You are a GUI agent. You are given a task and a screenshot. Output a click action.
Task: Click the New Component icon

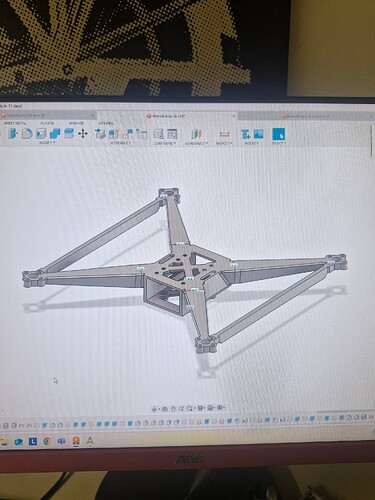(99, 134)
